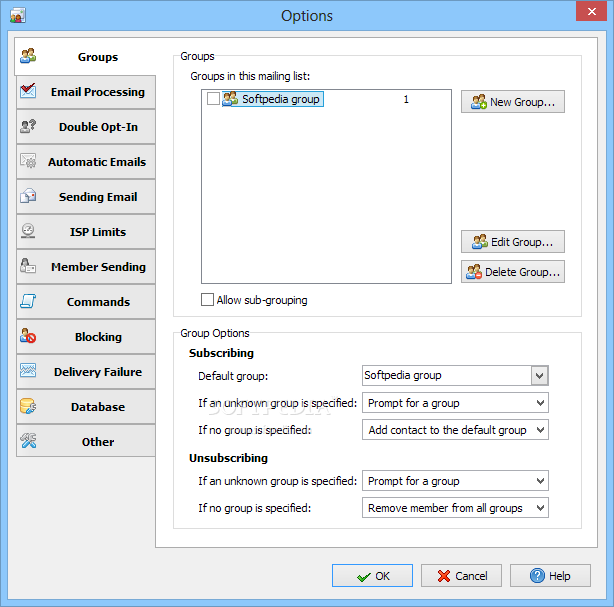
Task: Click the Email Processing envelope icon
Action: [x=28, y=91]
